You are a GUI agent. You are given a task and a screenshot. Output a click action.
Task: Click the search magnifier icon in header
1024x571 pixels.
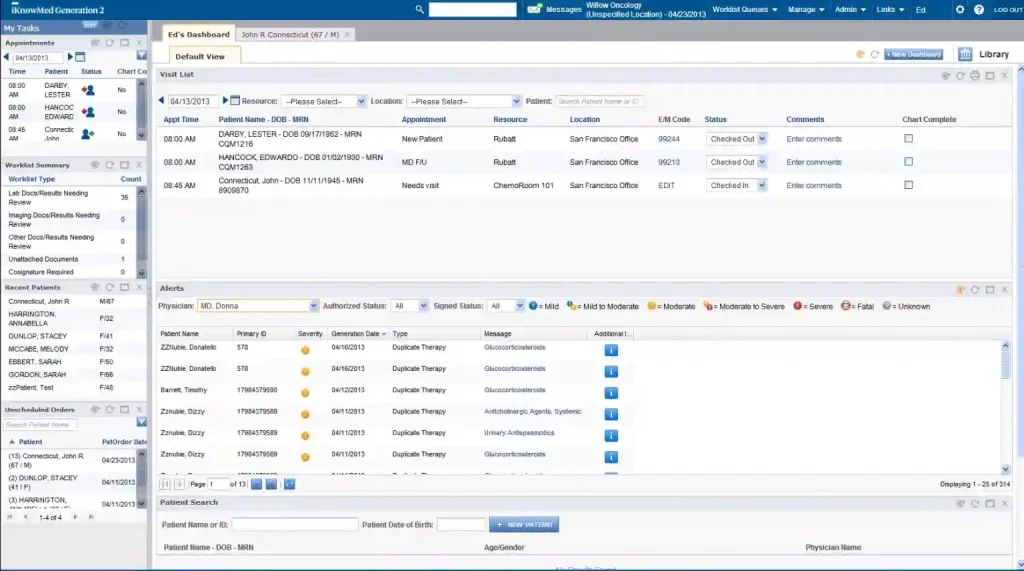(x=419, y=9)
